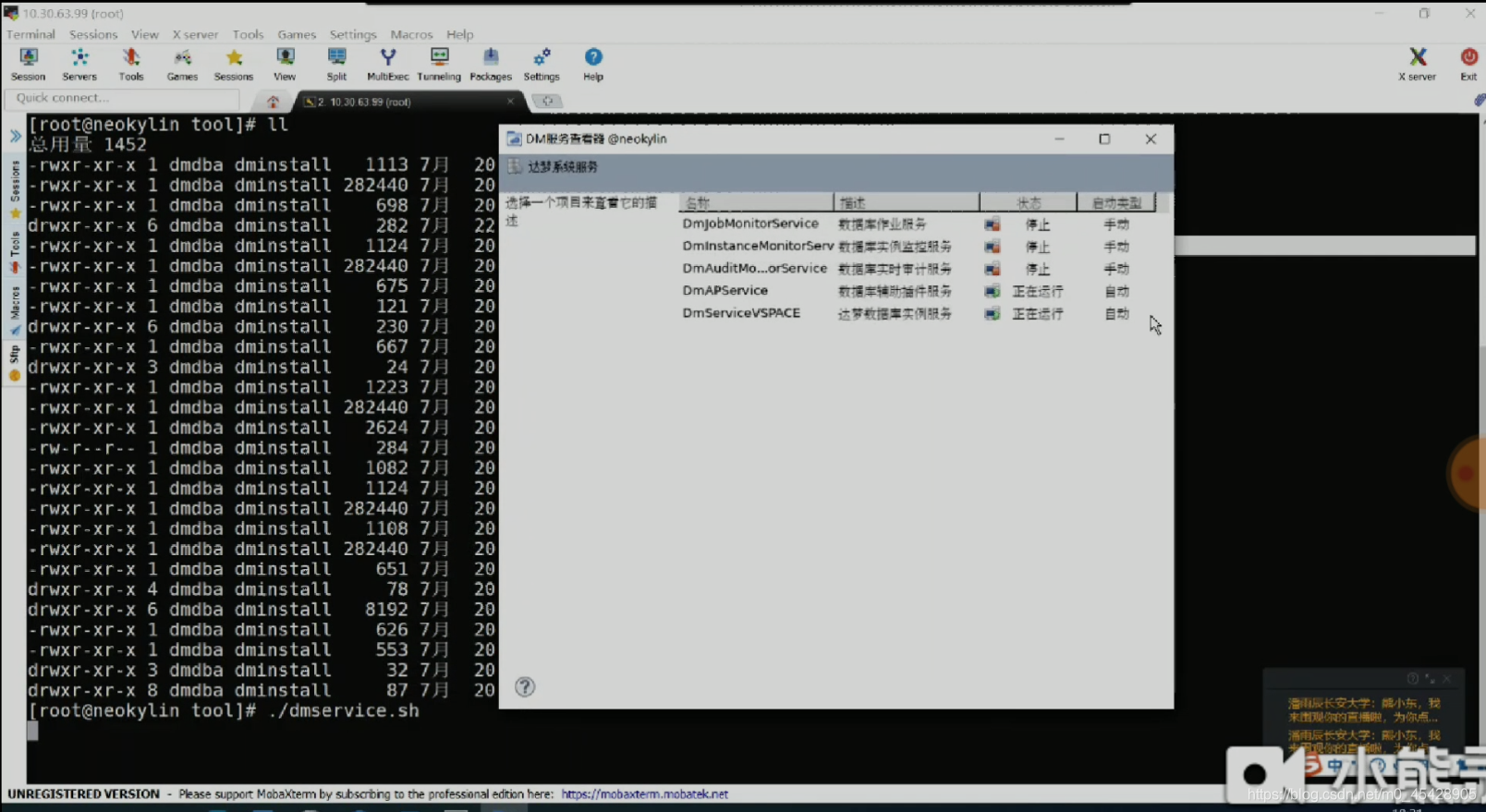Select the DmServiceVSPACE row
The width and height of the screenshot is (1486, 812).
[920, 313]
